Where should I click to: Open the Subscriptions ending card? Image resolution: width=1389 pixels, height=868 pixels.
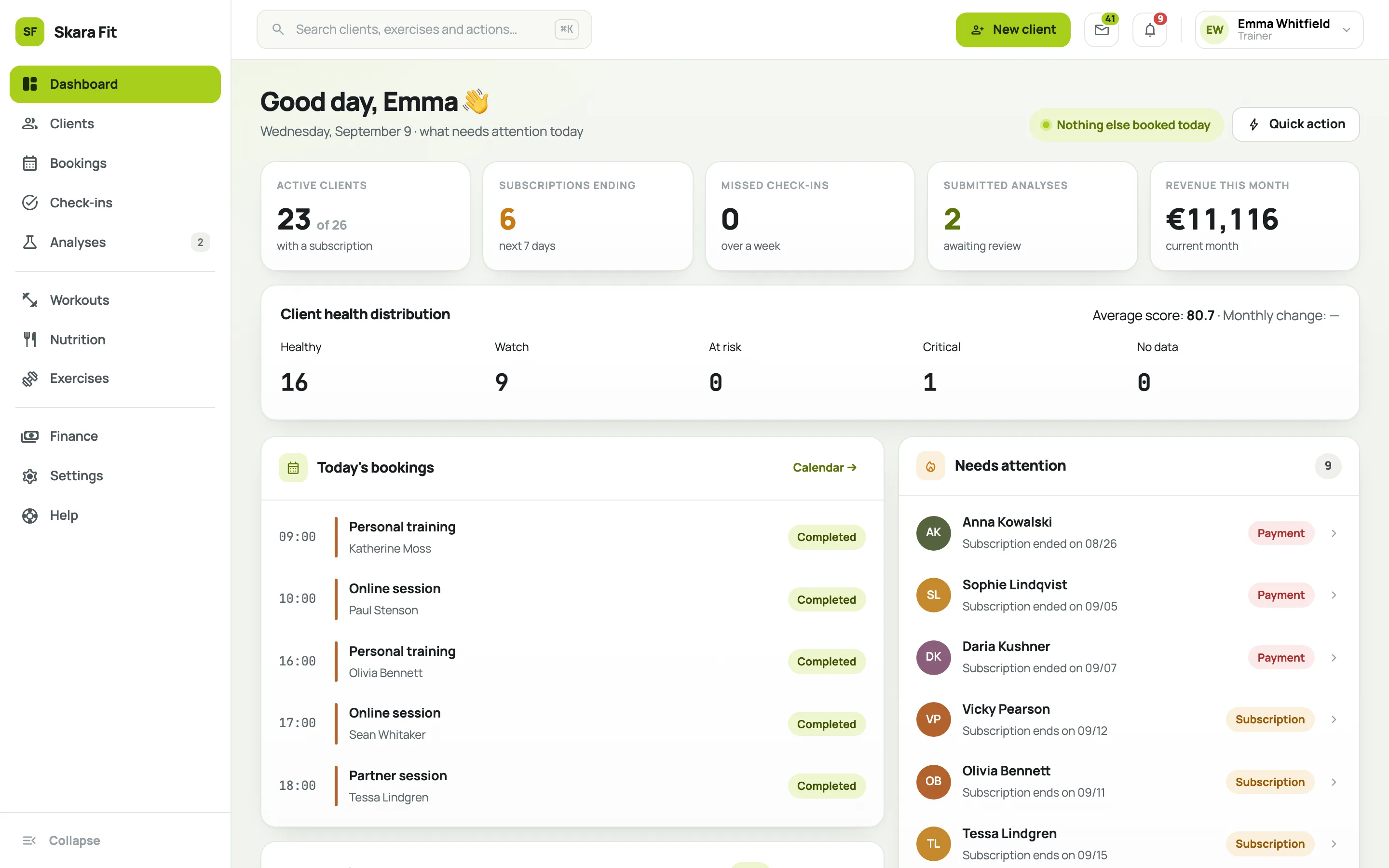click(587, 216)
